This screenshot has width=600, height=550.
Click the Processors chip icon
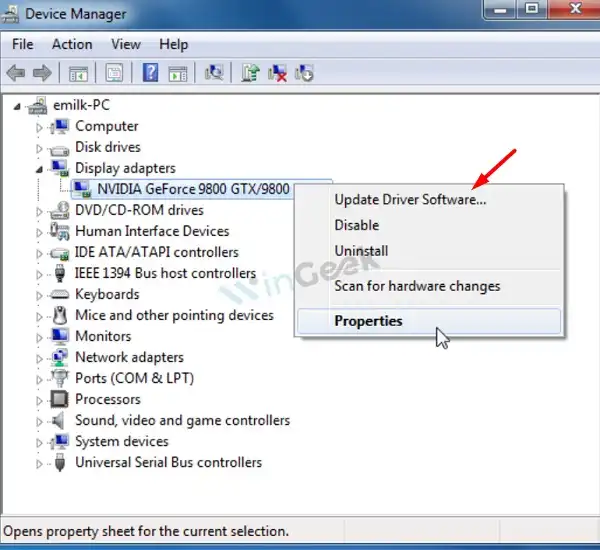(60, 400)
